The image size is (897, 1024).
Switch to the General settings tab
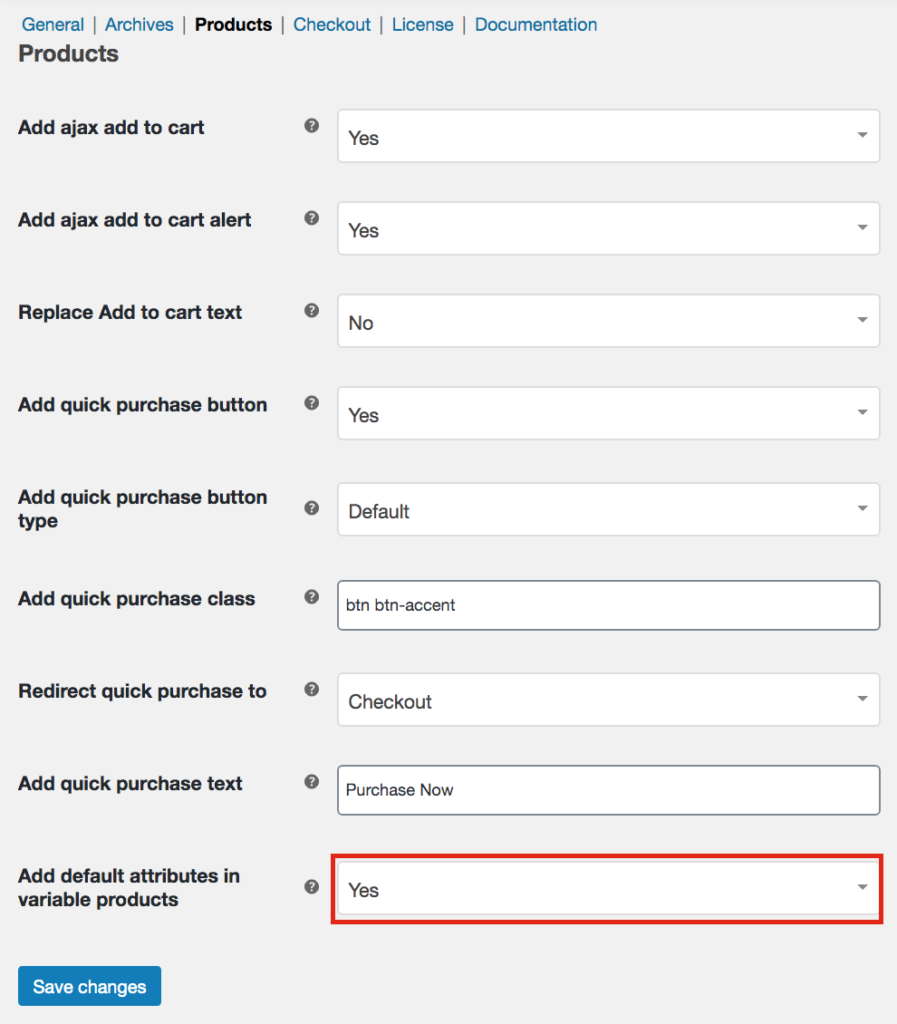click(x=53, y=25)
